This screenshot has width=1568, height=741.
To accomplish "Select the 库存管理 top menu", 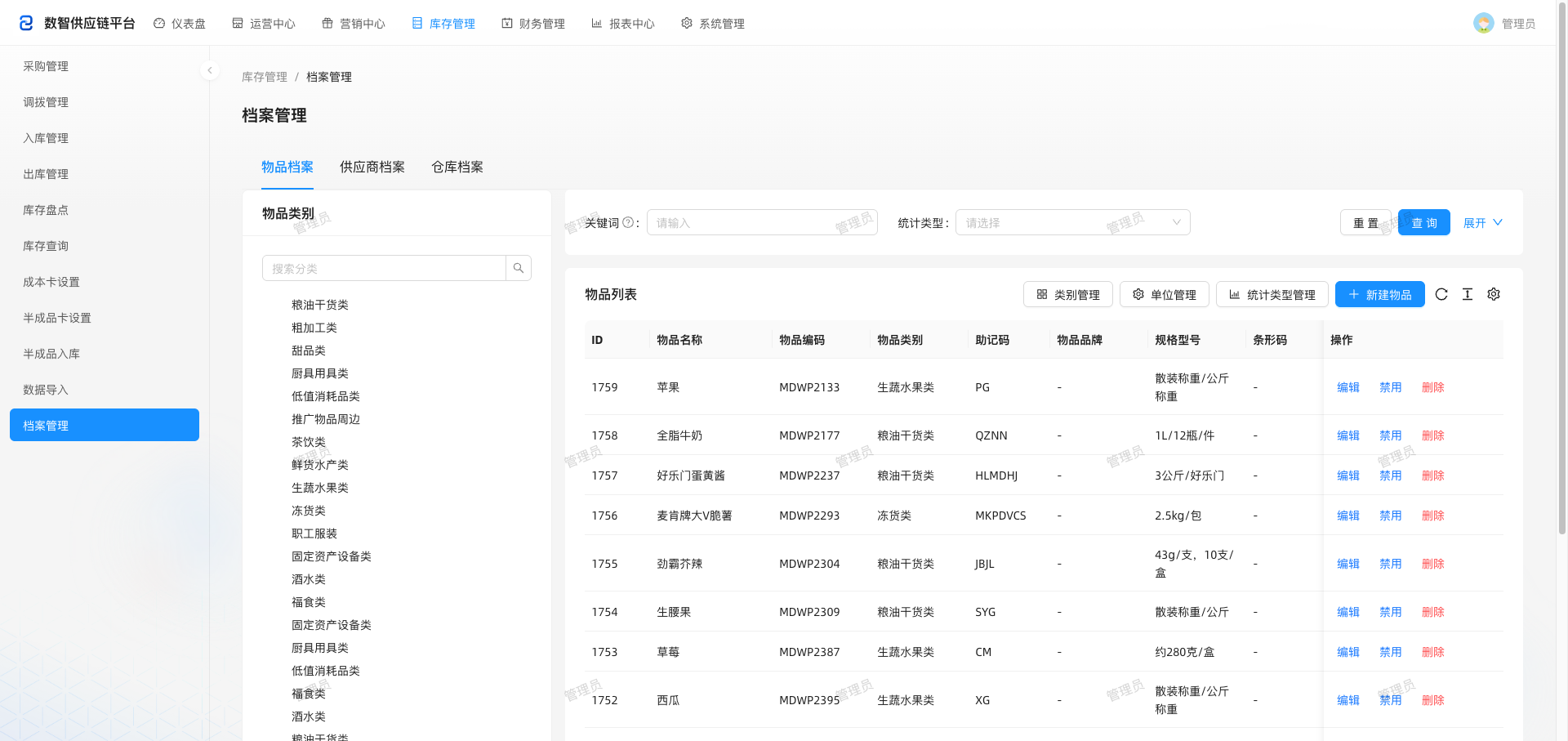I will click(x=443, y=24).
